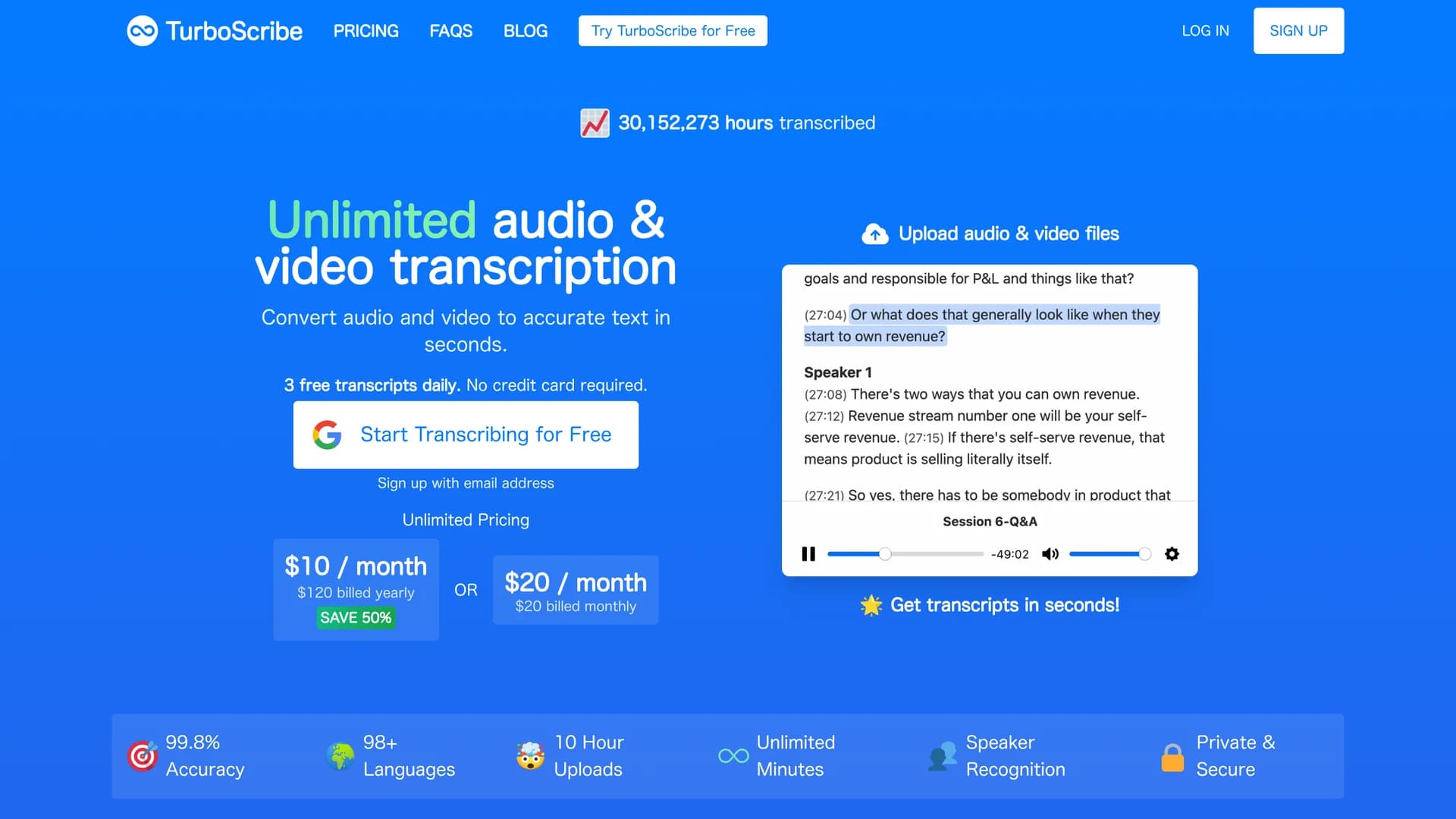This screenshot has height=819, width=1456.
Task: Adjust the volume slider
Action: pos(1109,554)
